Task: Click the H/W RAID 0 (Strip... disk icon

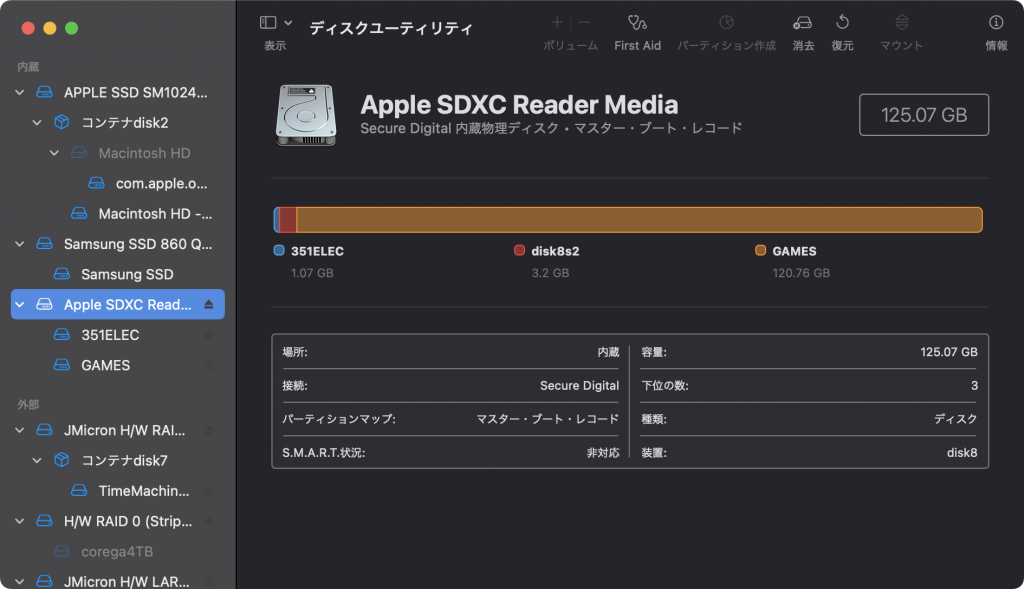Action: pyautogui.click(x=44, y=520)
